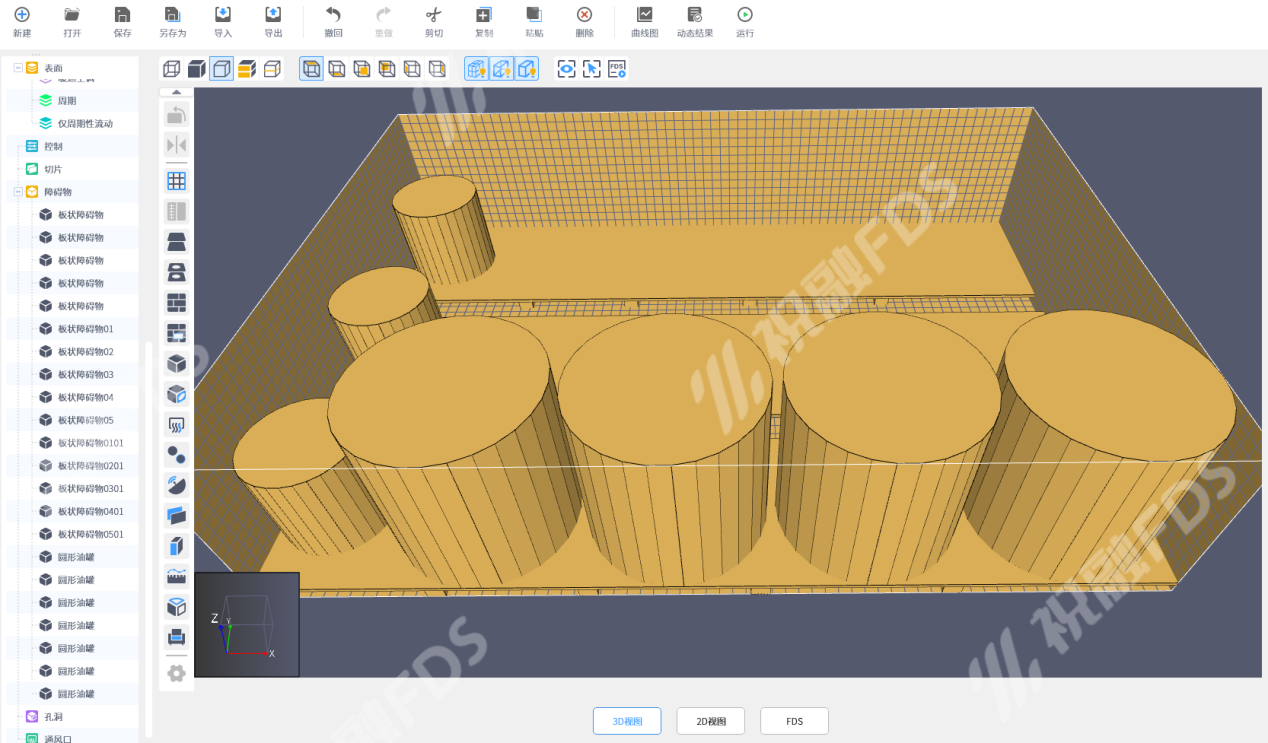Click the 删除 (Delete) button

pyautogui.click(x=584, y=15)
